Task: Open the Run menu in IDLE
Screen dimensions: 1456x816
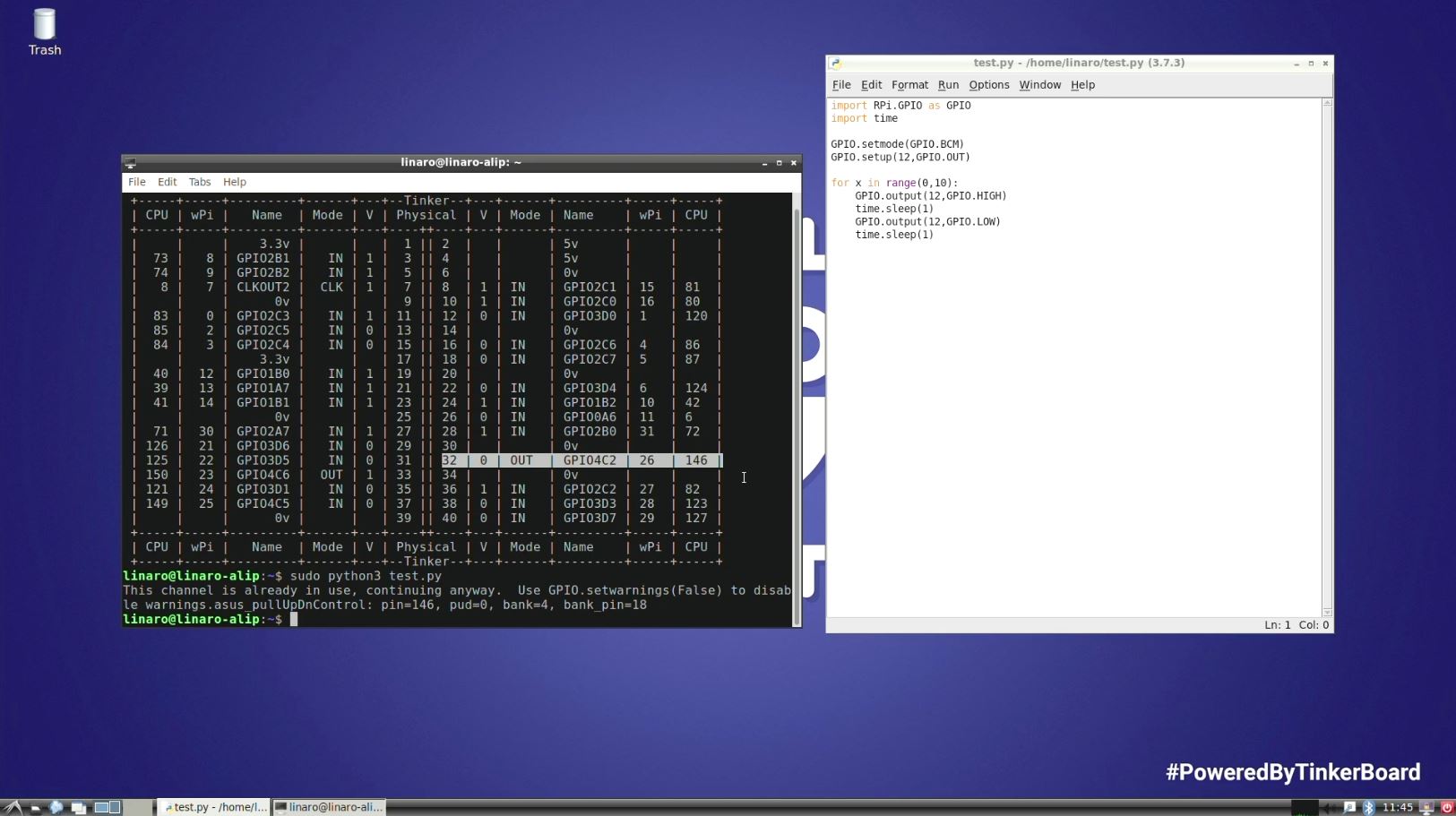Action: click(948, 85)
